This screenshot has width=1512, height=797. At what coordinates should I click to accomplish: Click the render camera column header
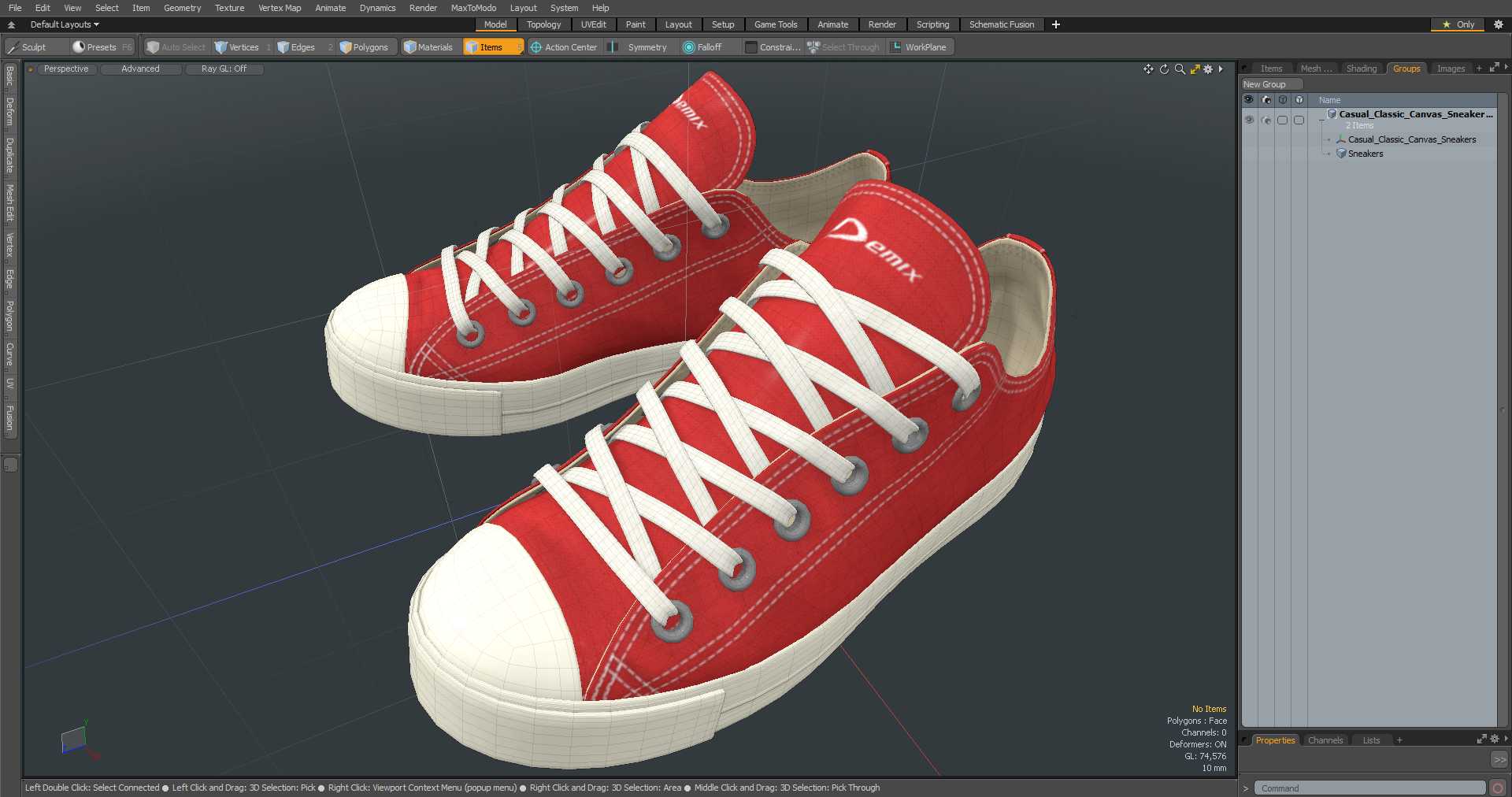1266,100
